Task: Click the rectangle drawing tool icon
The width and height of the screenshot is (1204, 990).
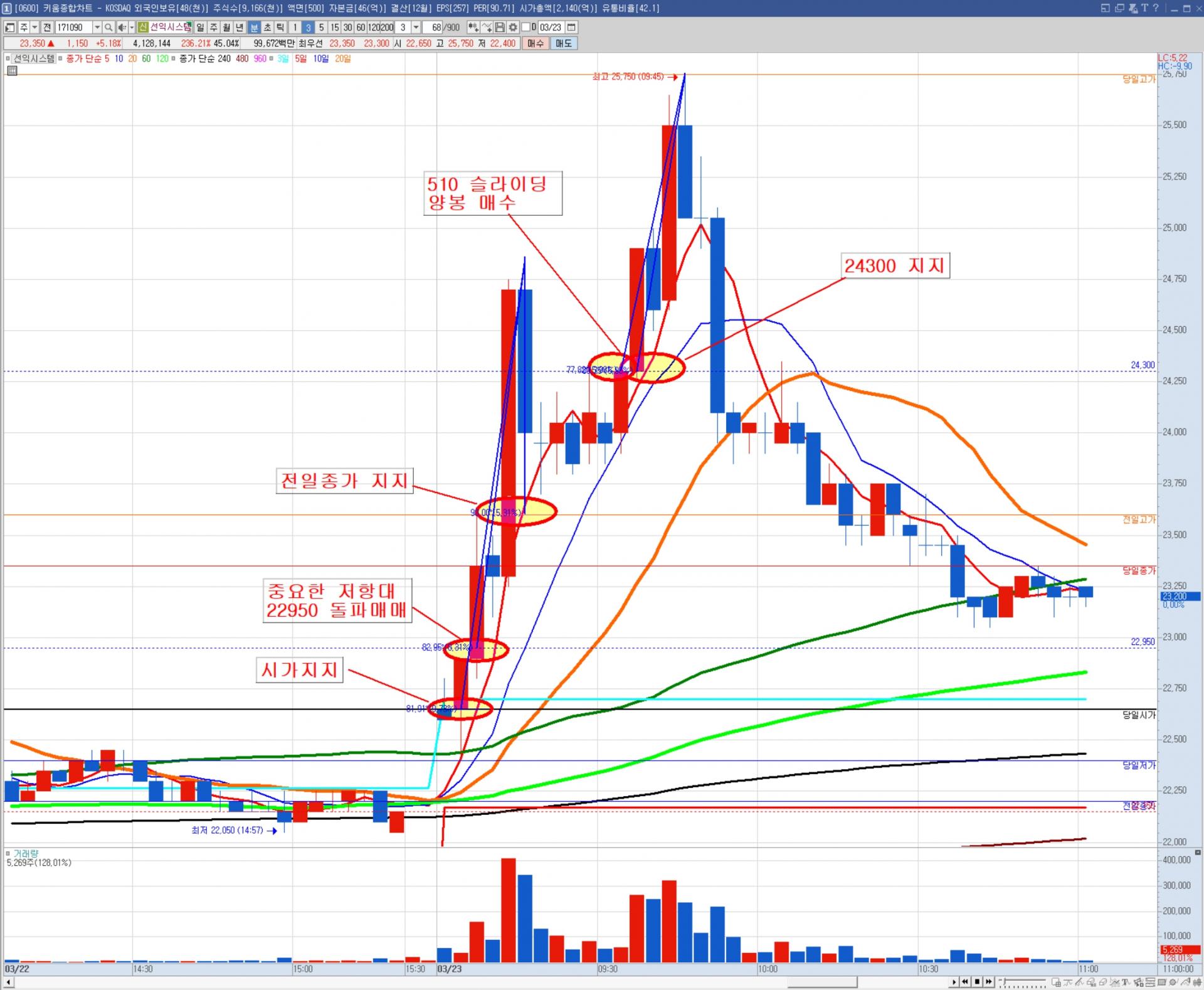Action: pos(1161,982)
